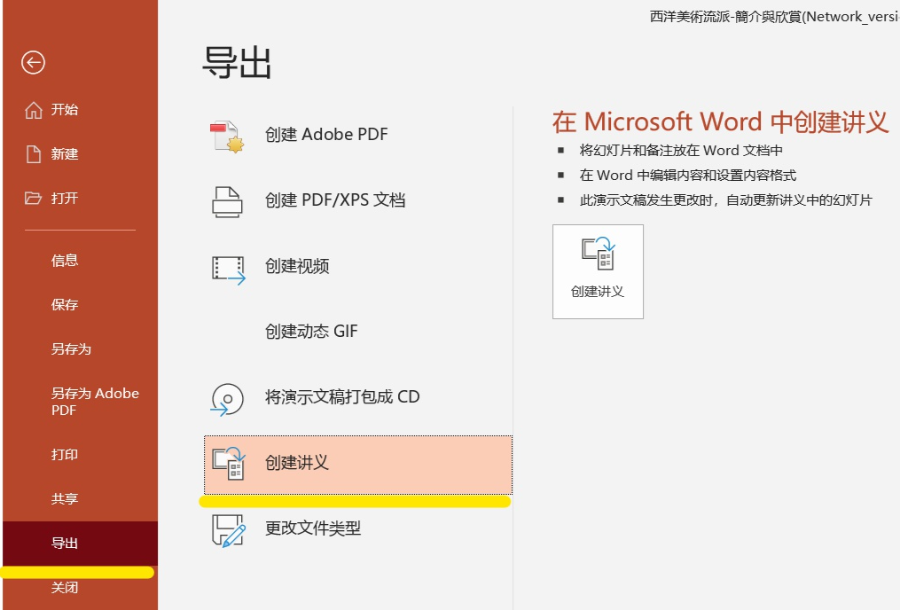Click the Adobe PDF icon
The height and width of the screenshot is (610, 900).
pyautogui.click(x=227, y=136)
